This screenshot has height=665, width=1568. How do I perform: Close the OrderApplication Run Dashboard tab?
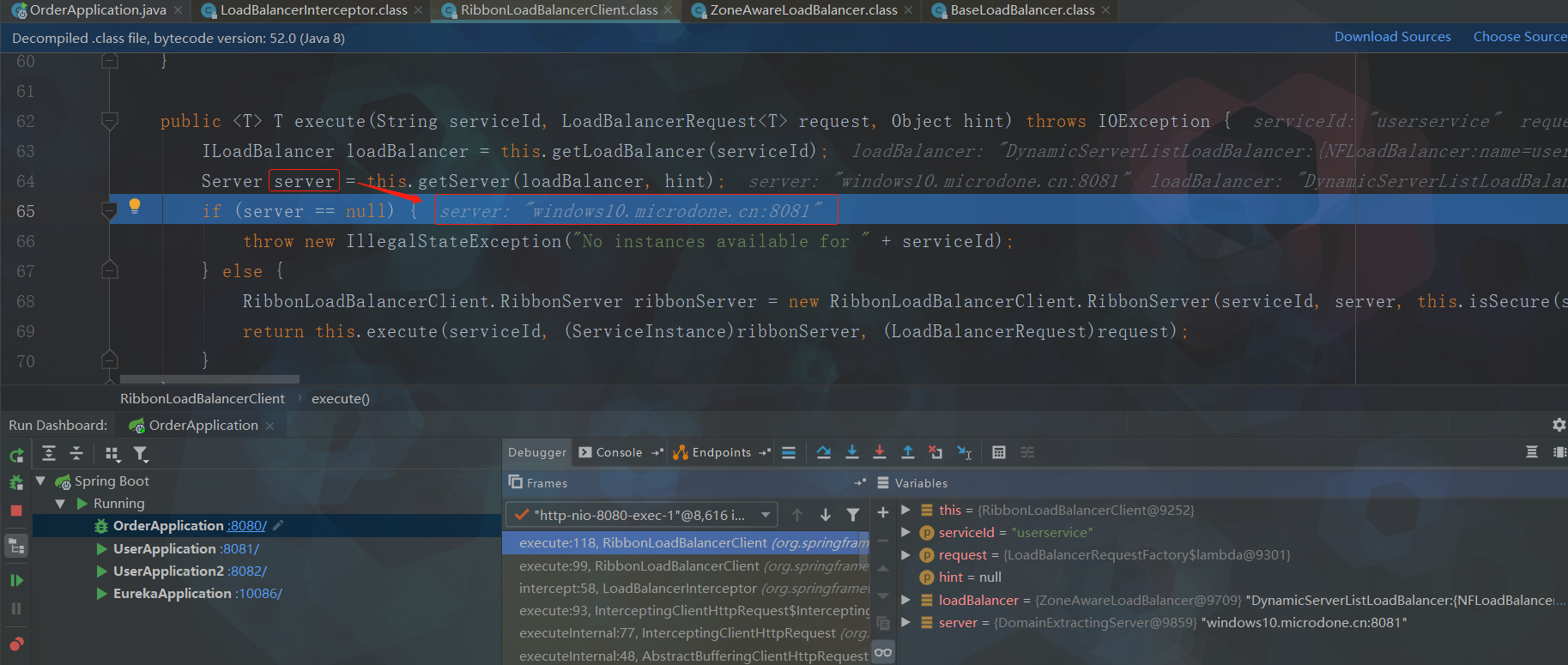269,426
